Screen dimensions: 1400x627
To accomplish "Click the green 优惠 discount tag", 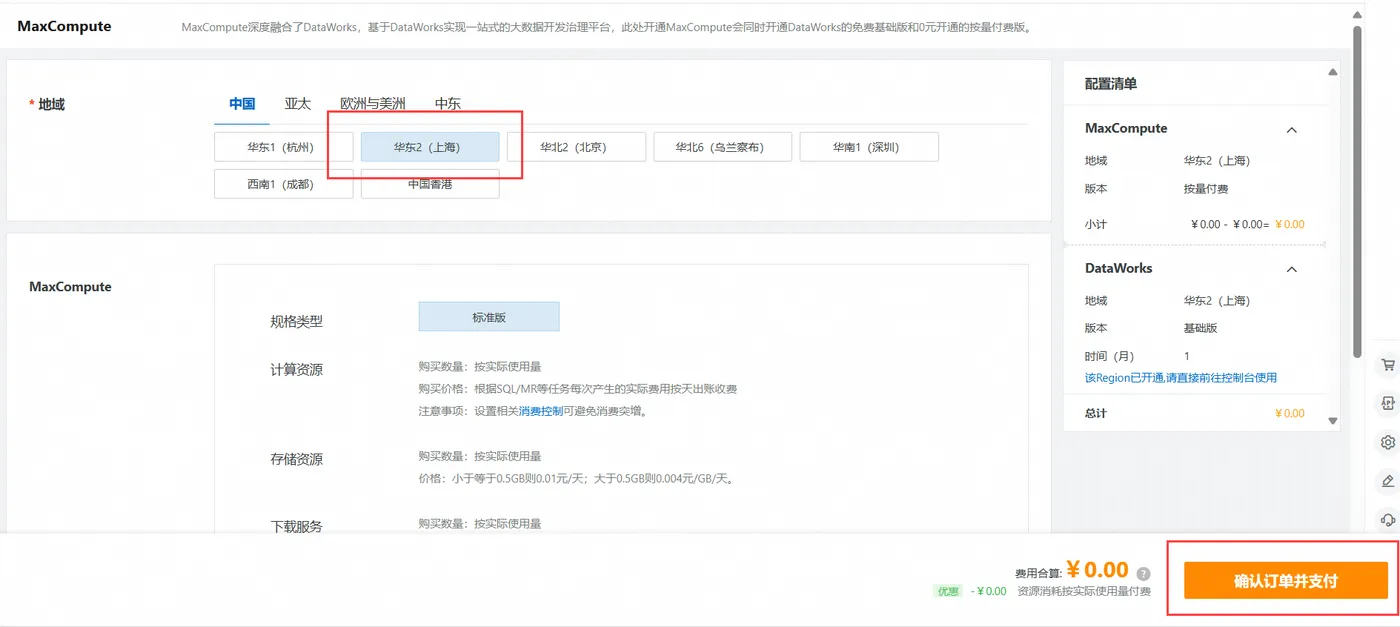I will [x=948, y=591].
